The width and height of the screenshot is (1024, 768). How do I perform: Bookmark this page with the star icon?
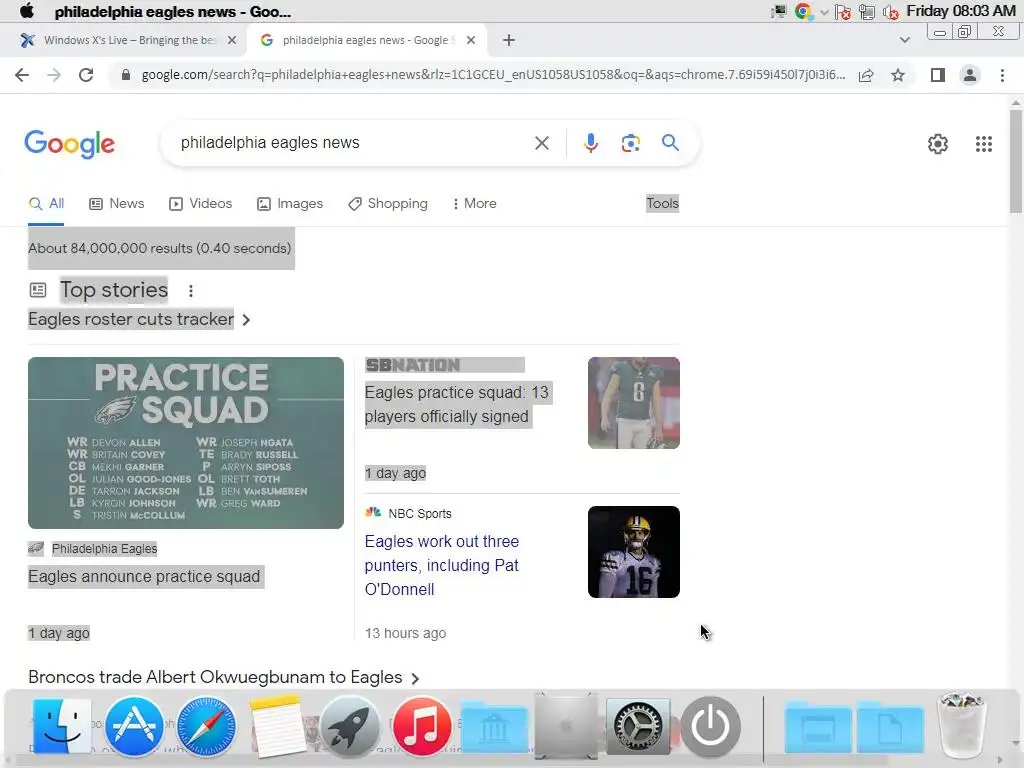pyautogui.click(x=898, y=75)
